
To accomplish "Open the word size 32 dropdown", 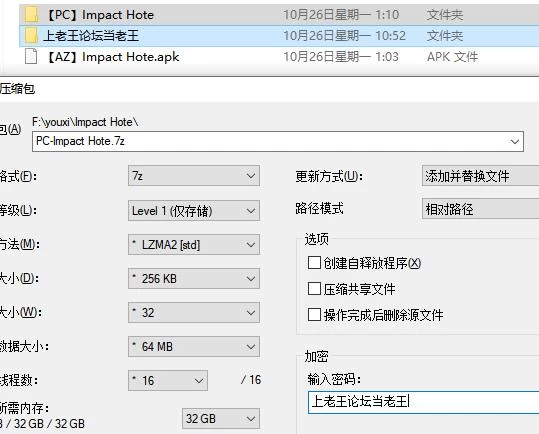I will (194, 312).
